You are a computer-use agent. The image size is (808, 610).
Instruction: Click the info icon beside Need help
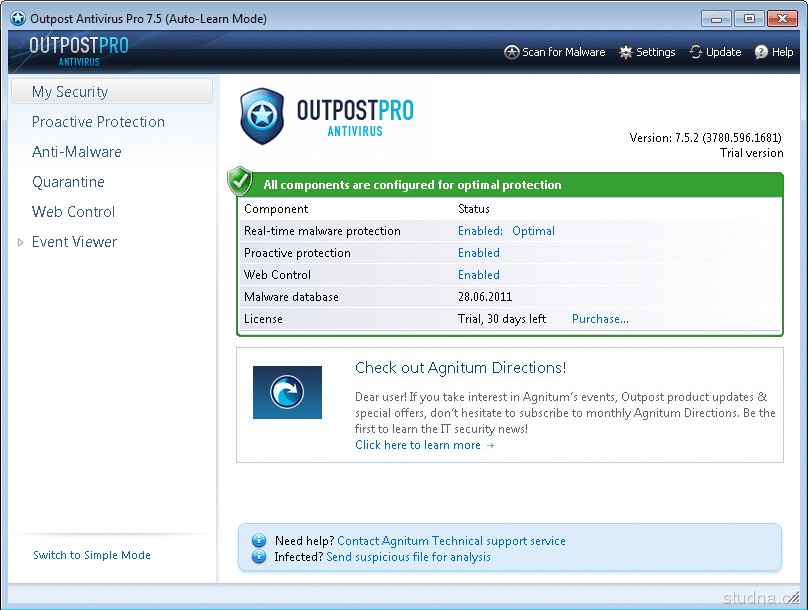coord(259,540)
